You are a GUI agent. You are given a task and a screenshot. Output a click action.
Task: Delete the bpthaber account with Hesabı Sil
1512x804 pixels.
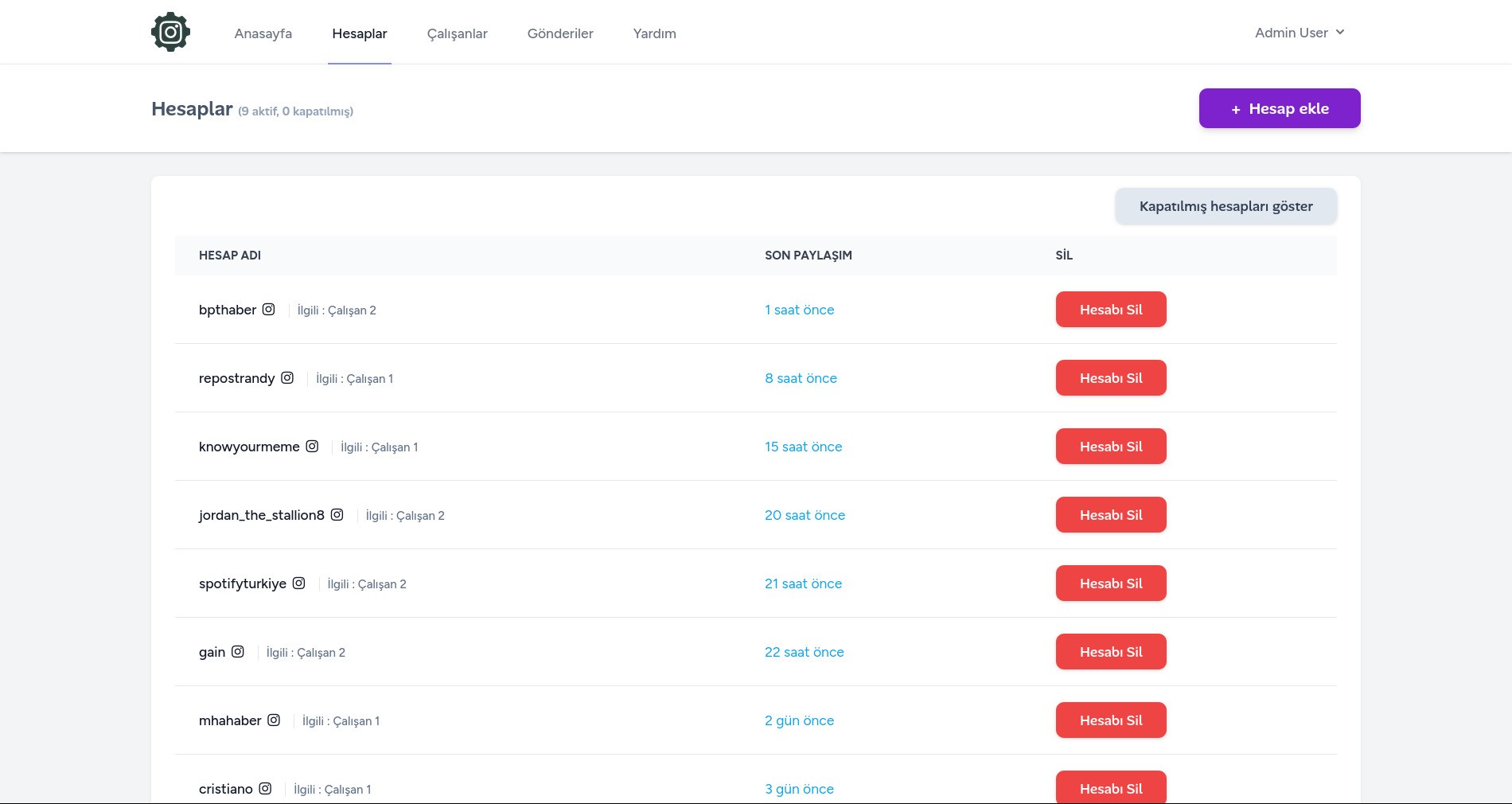[1110, 310]
